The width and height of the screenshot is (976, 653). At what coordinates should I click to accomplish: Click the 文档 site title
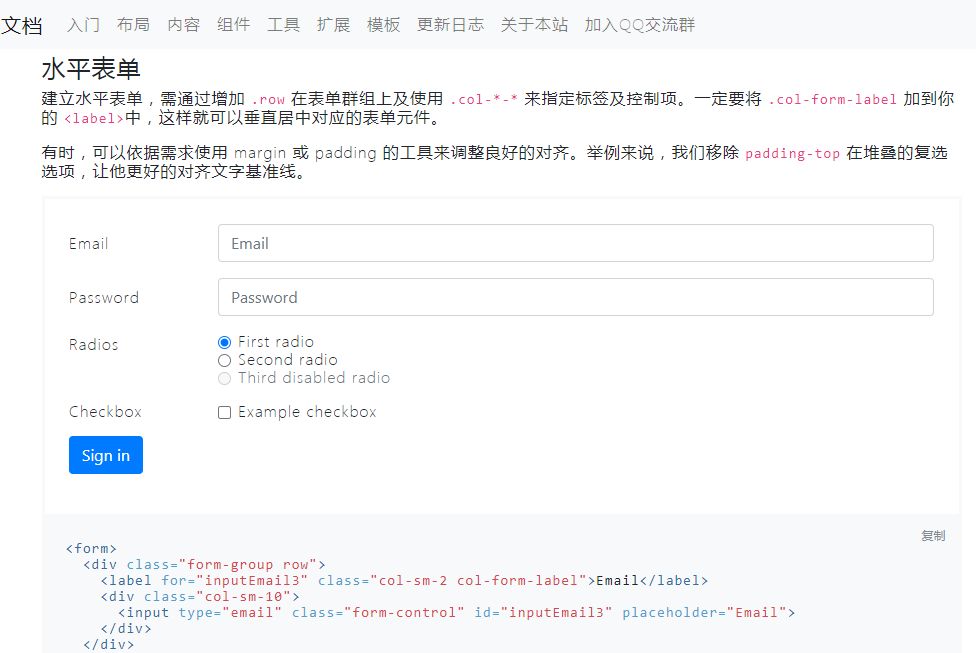coord(21,26)
